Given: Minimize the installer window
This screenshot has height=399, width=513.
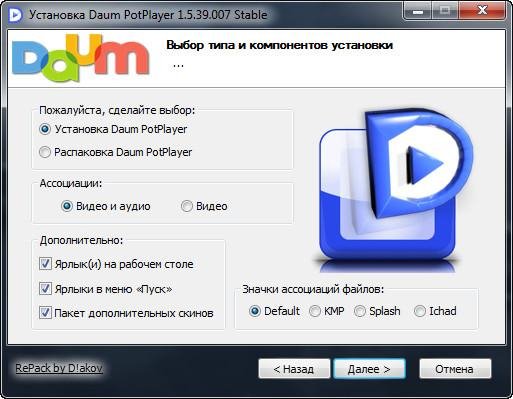Looking at the screenshot, I should point(418,11).
